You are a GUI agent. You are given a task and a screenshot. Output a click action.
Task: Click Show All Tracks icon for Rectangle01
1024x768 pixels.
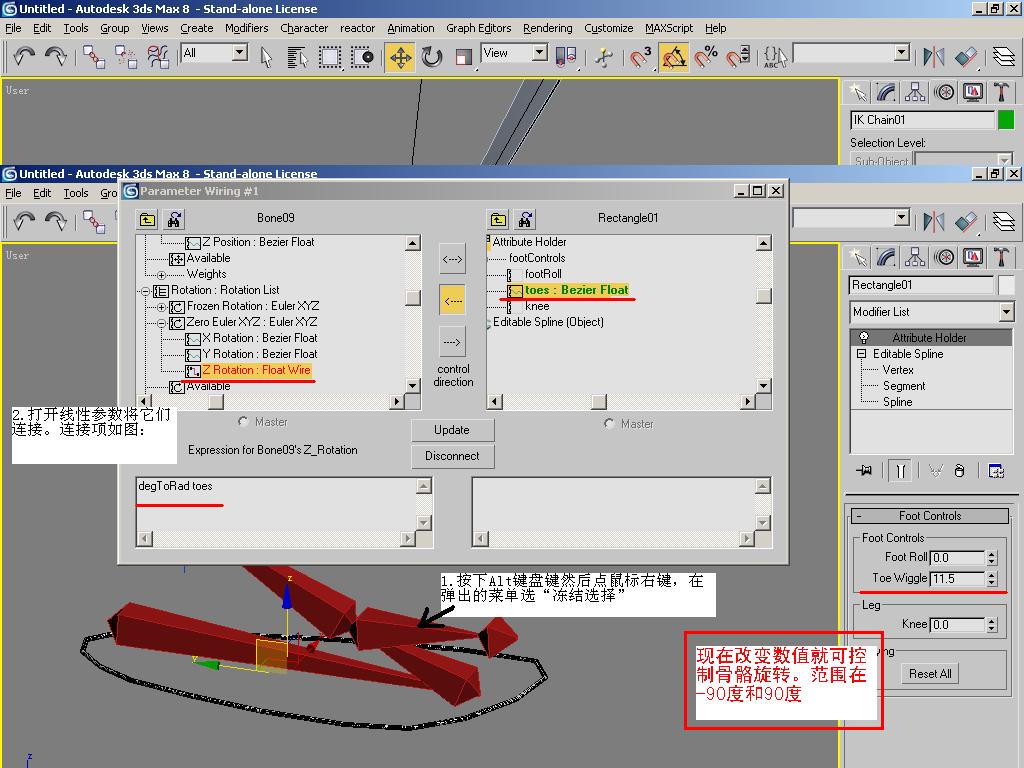[498, 219]
